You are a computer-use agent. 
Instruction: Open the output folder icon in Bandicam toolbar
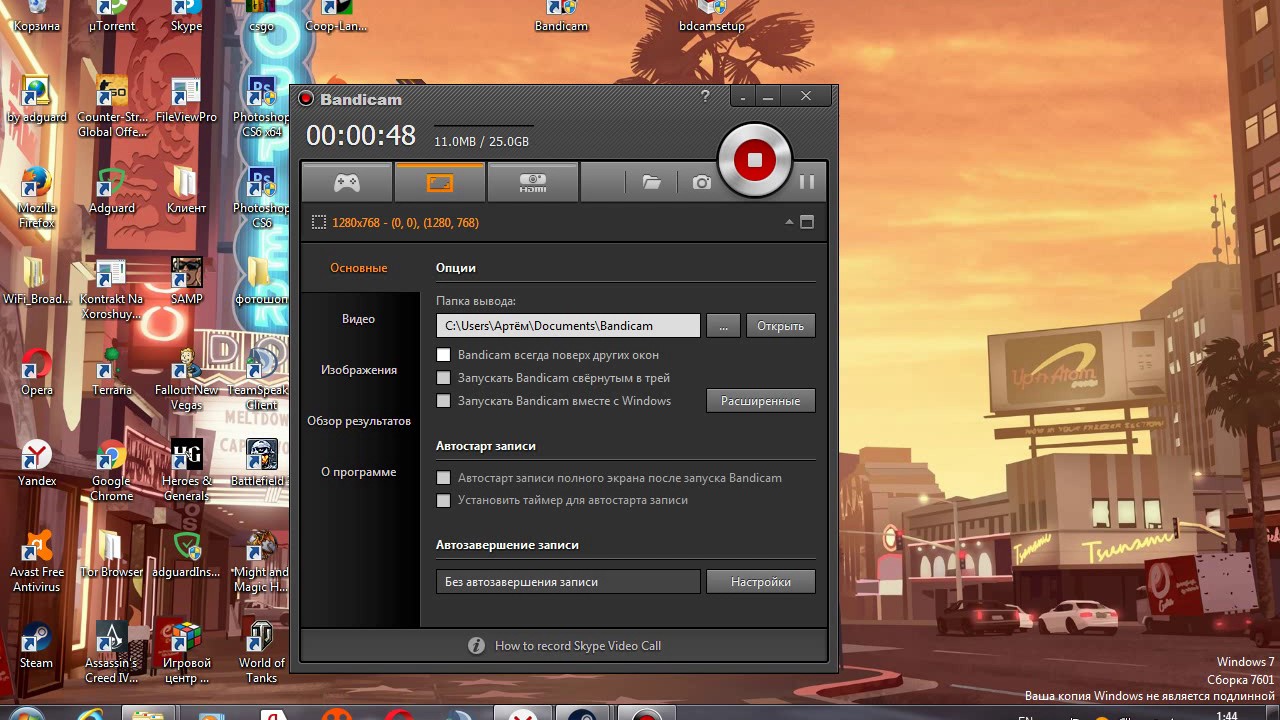[x=652, y=183]
